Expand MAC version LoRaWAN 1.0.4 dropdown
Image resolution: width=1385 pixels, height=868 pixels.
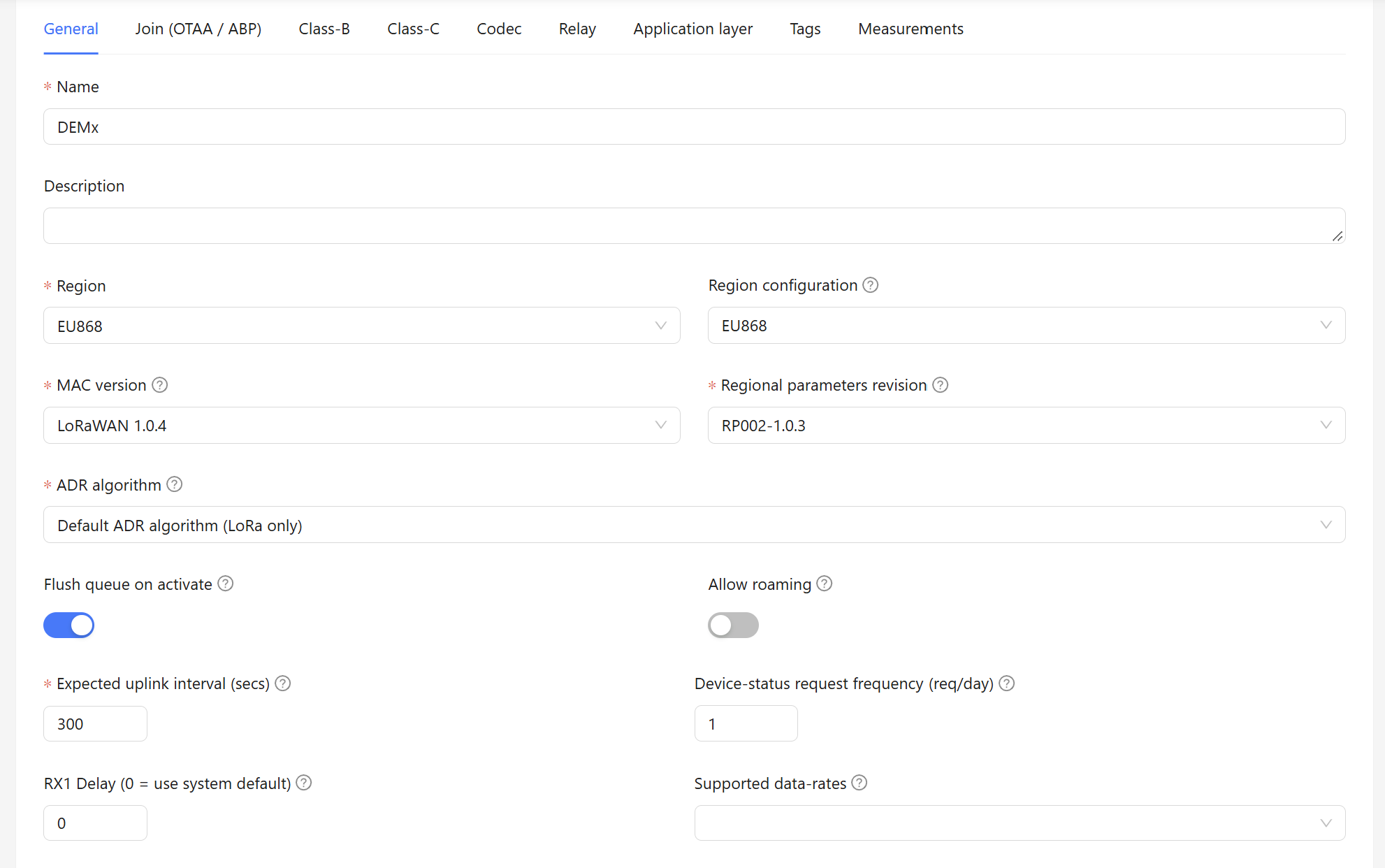[362, 426]
